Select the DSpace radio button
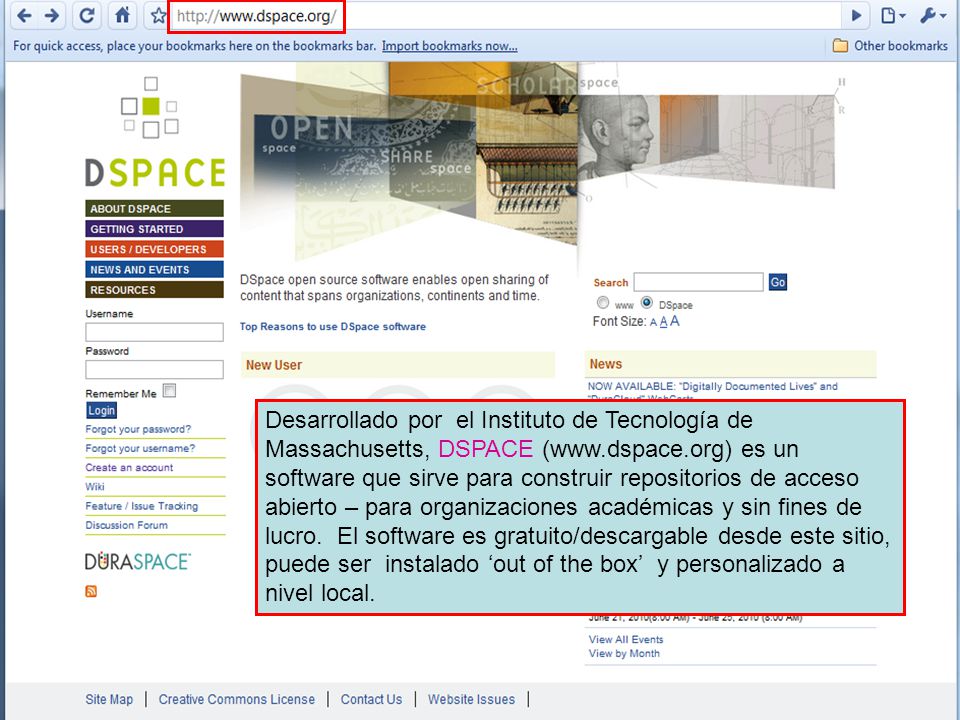This screenshot has width=960, height=720. tap(647, 302)
